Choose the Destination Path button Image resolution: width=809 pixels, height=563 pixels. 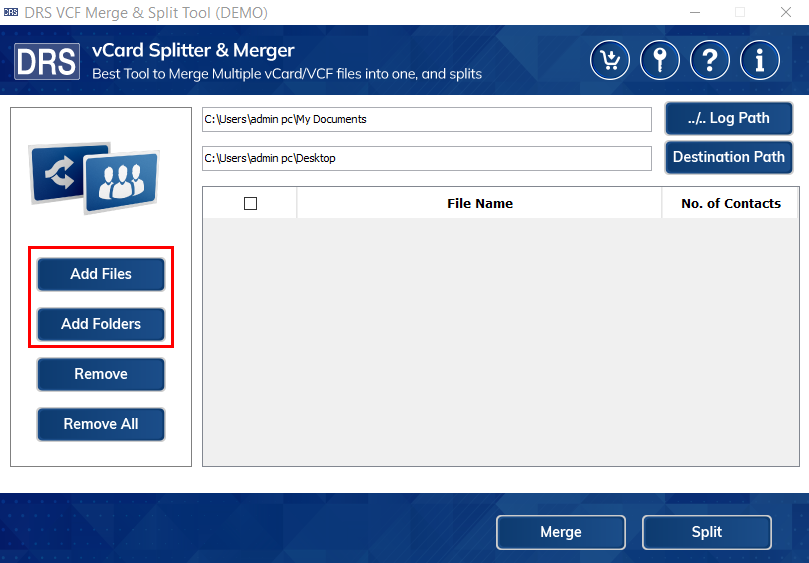pos(729,157)
